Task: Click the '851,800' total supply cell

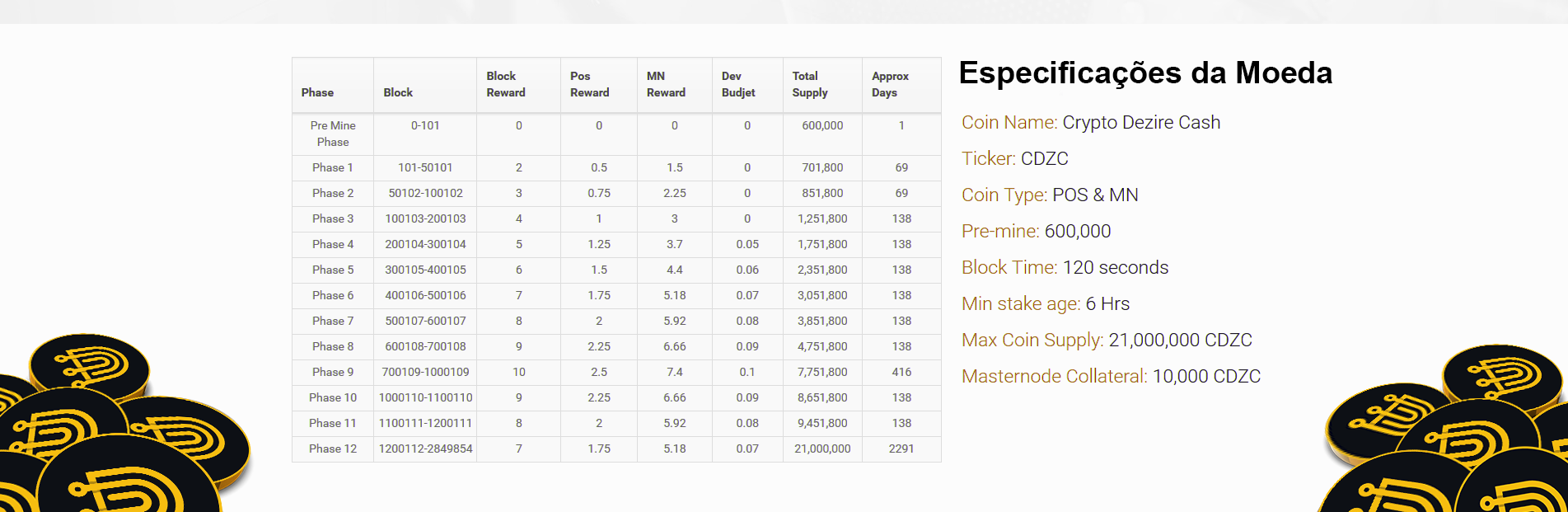Action: (x=822, y=193)
